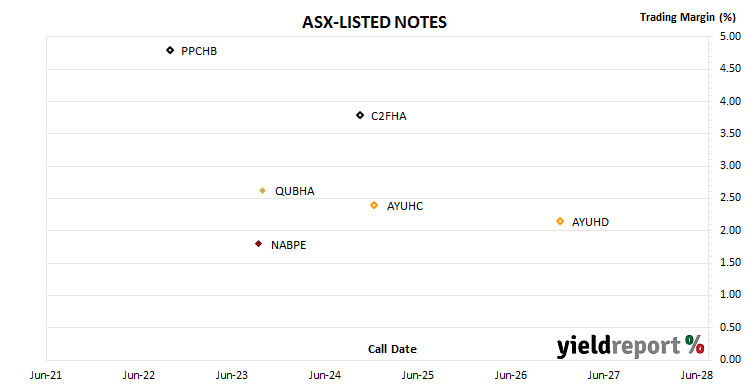
Task: Select the NABPE red diamond marker
Action: pos(258,244)
